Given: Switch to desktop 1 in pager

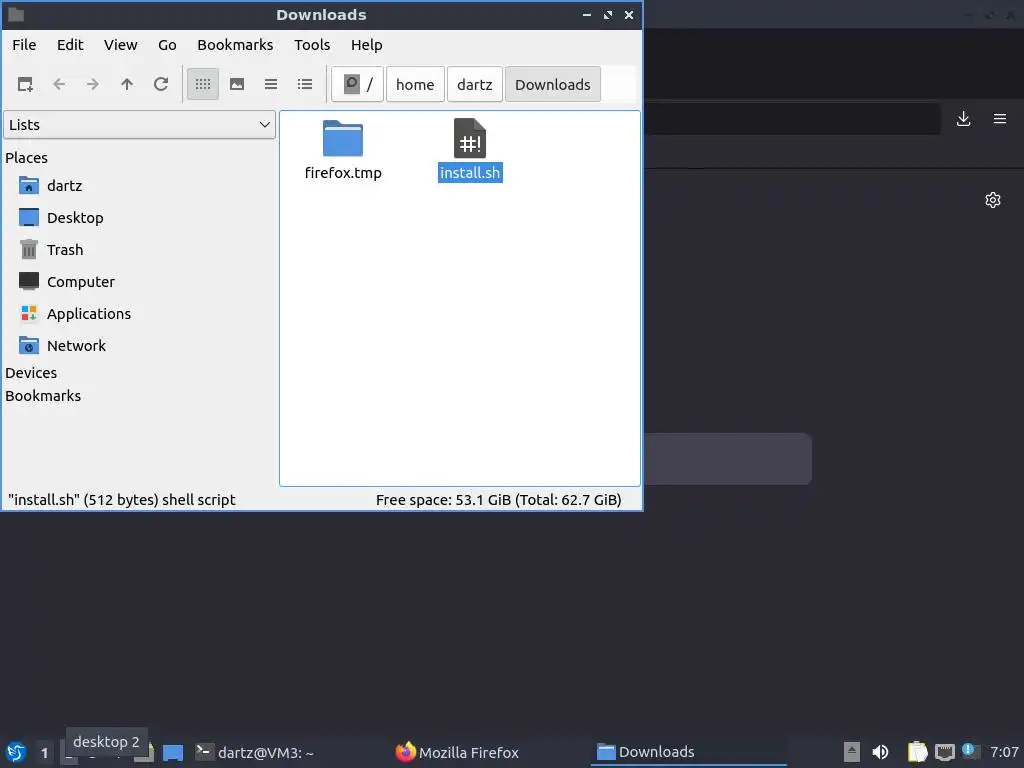Looking at the screenshot, I should tap(44, 752).
